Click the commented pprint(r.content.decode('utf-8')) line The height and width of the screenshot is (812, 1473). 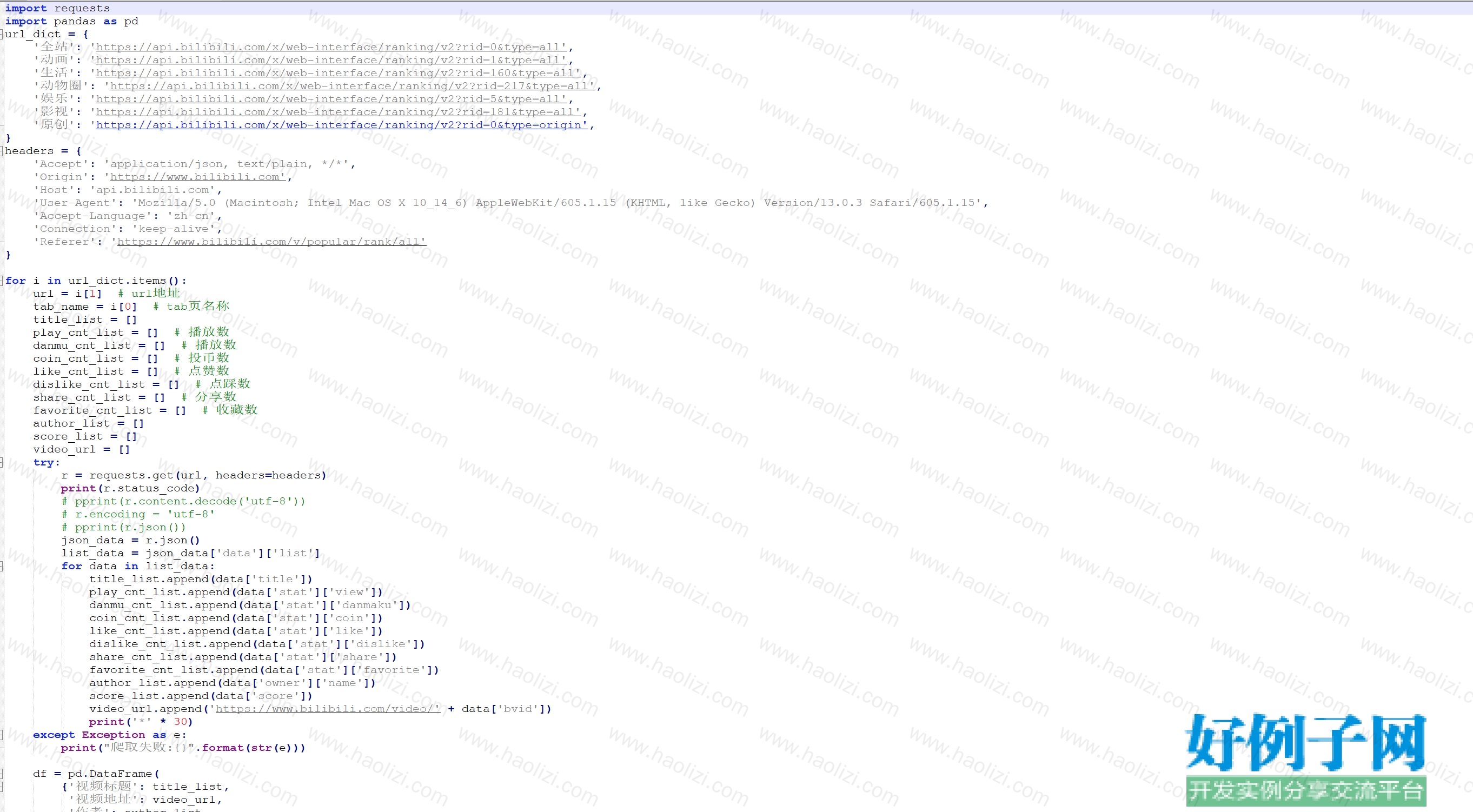[x=183, y=502]
